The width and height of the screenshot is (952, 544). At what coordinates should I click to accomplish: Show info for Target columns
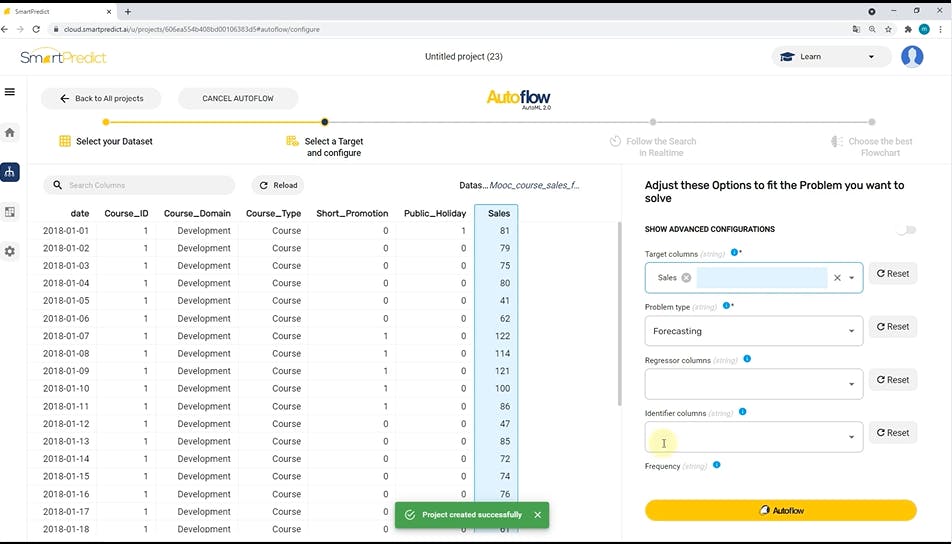(734, 253)
